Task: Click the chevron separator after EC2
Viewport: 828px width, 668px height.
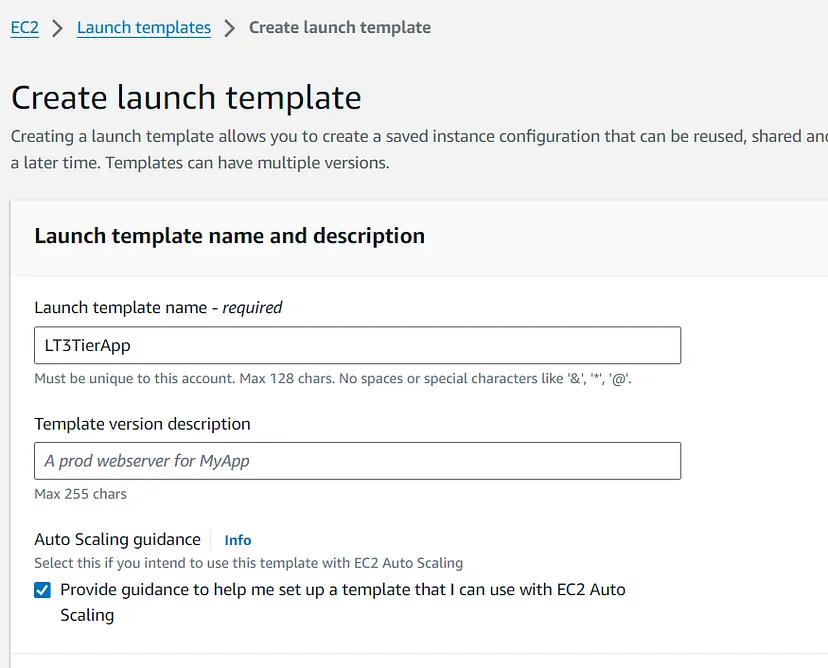Action: pyautogui.click(x=58, y=28)
